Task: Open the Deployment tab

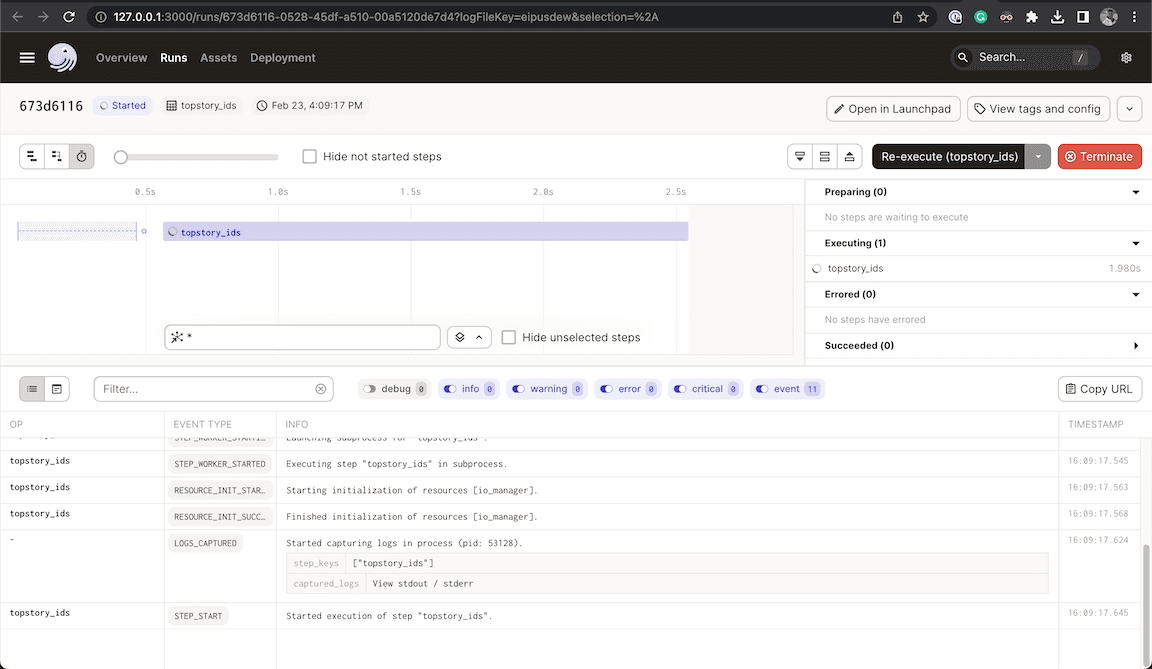Action: click(x=282, y=57)
